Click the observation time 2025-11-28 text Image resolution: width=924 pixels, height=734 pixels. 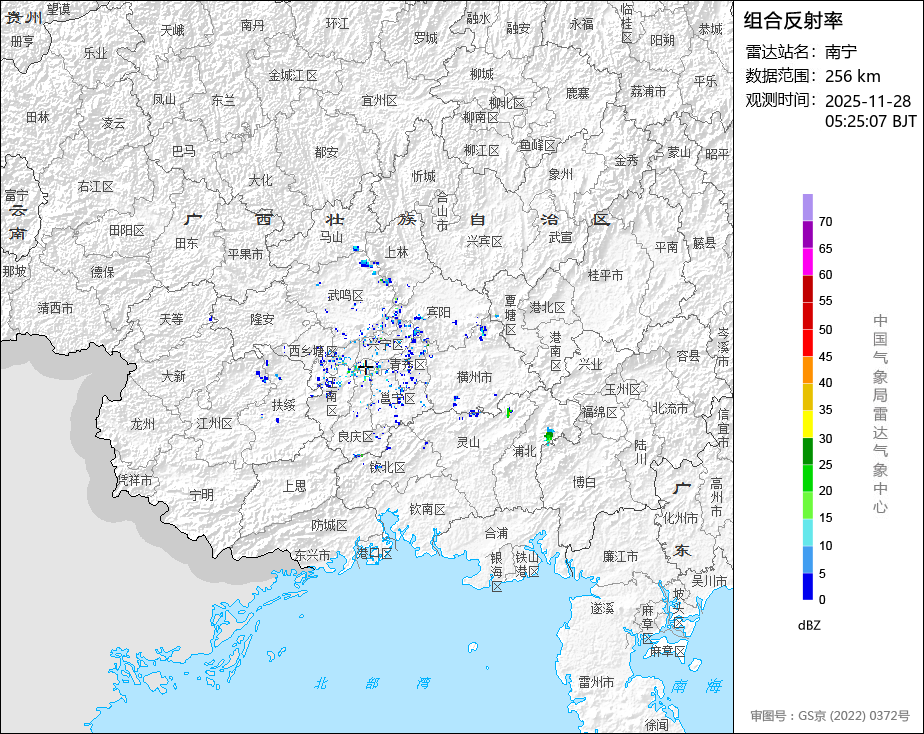tap(867, 101)
